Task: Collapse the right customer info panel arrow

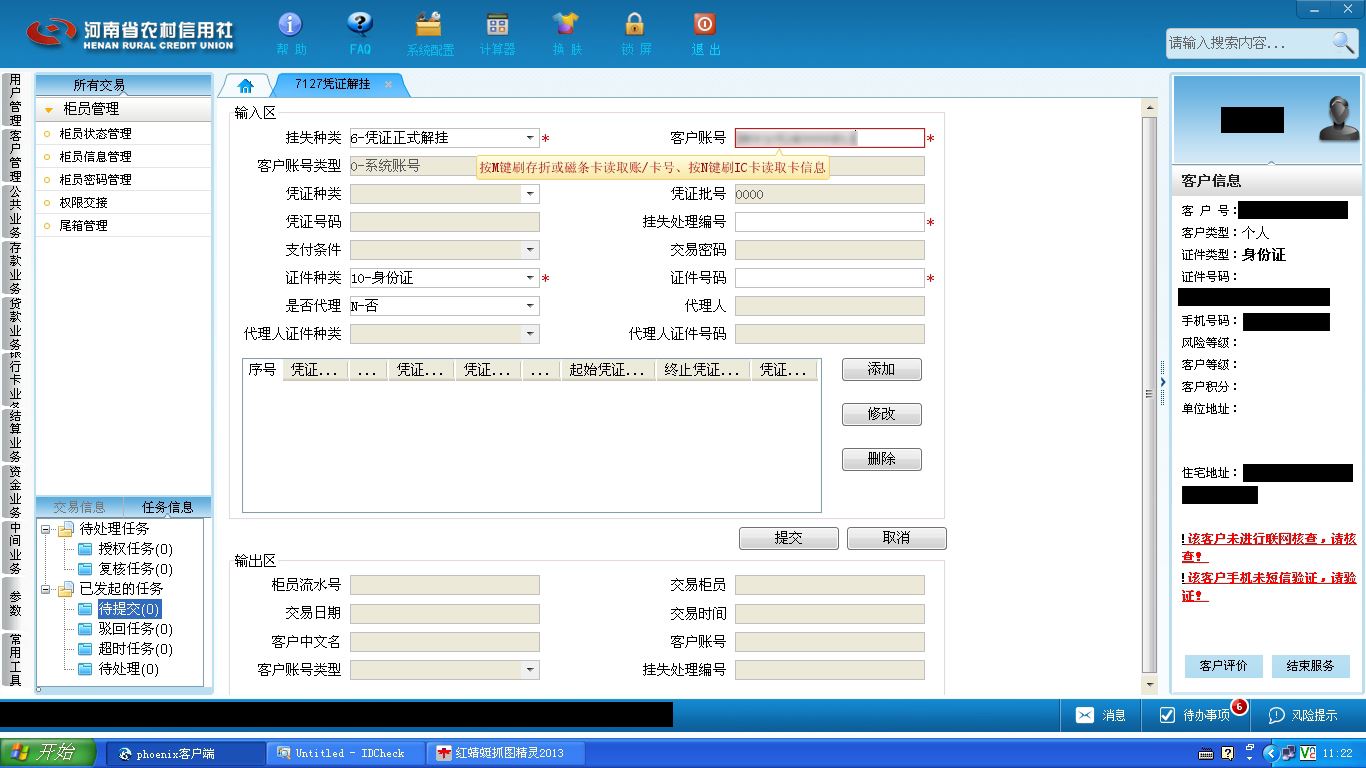Action: (1162, 382)
